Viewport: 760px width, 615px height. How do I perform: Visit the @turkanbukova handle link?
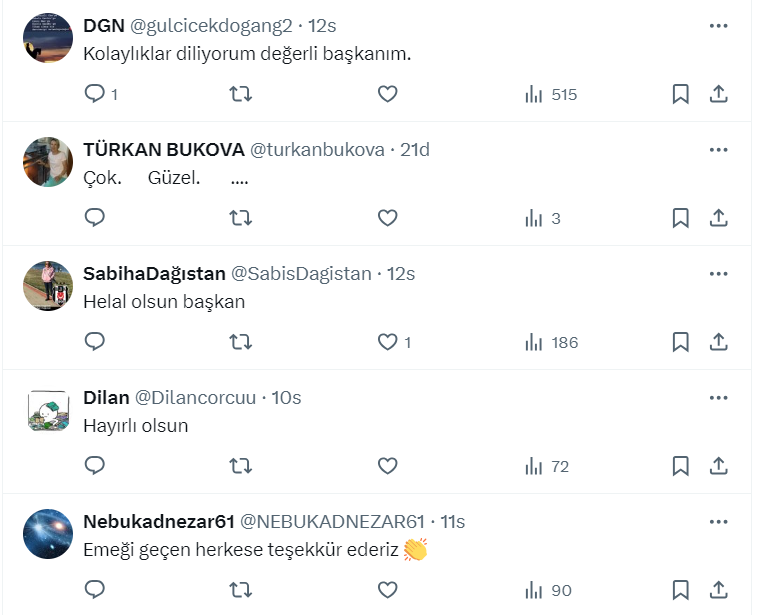(x=316, y=150)
